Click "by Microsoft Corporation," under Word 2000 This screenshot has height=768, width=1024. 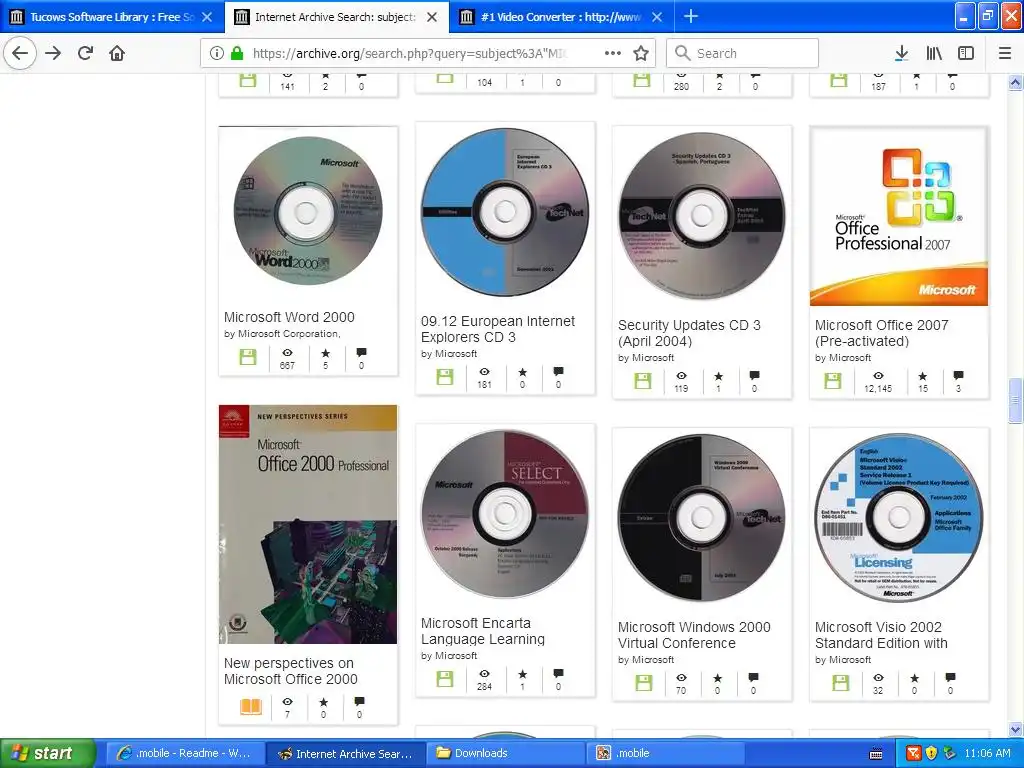coord(282,334)
